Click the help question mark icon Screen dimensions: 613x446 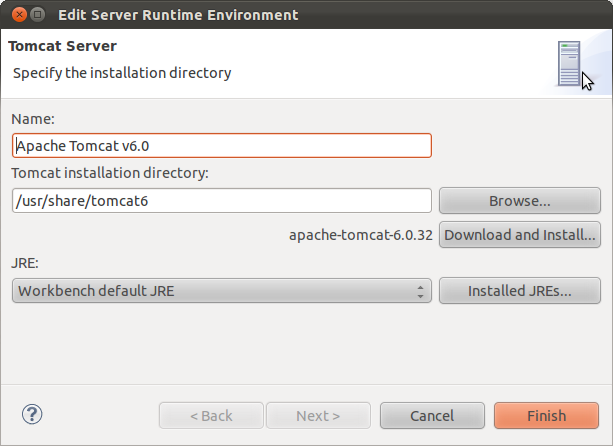coord(32,414)
